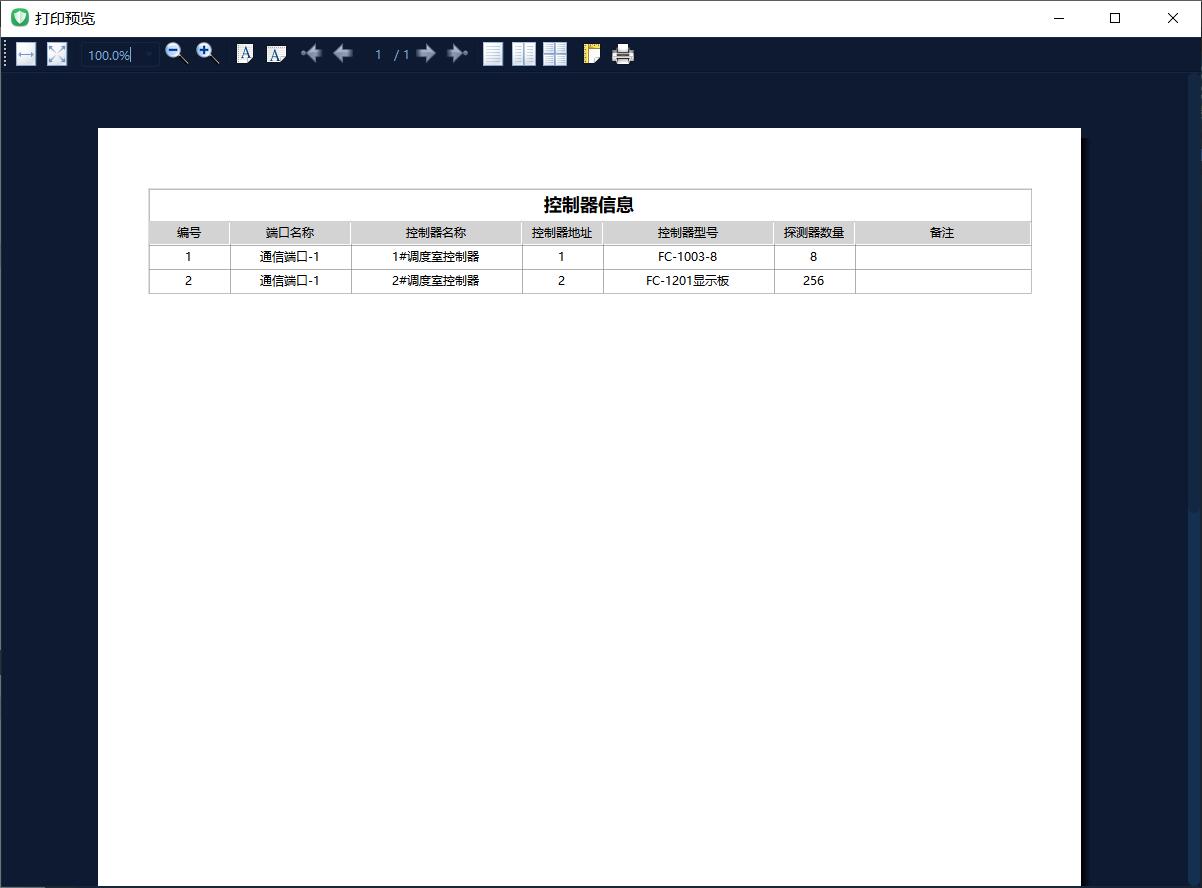This screenshot has height=888, width=1202.
Task: Click the fit whole page icon
Action: [x=57, y=55]
